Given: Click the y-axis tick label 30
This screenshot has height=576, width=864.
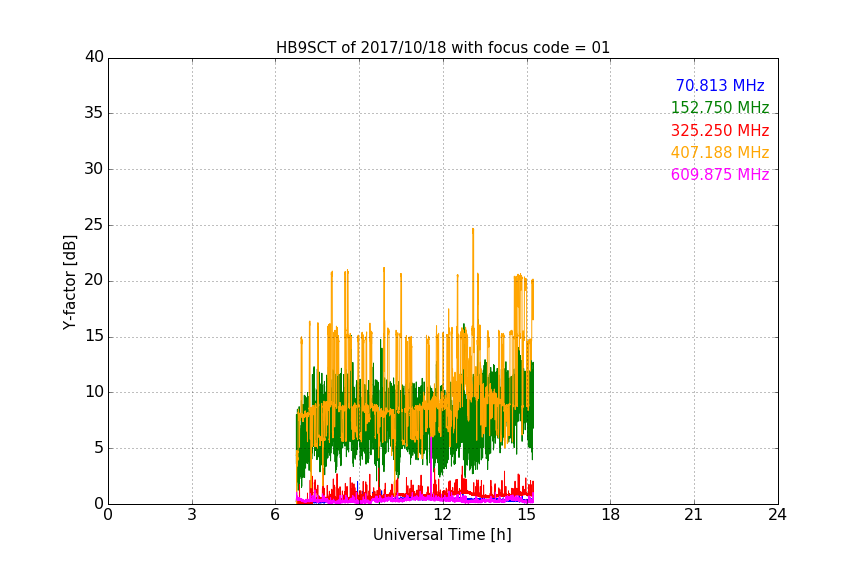Looking at the screenshot, I should click(x=94, y=169).
